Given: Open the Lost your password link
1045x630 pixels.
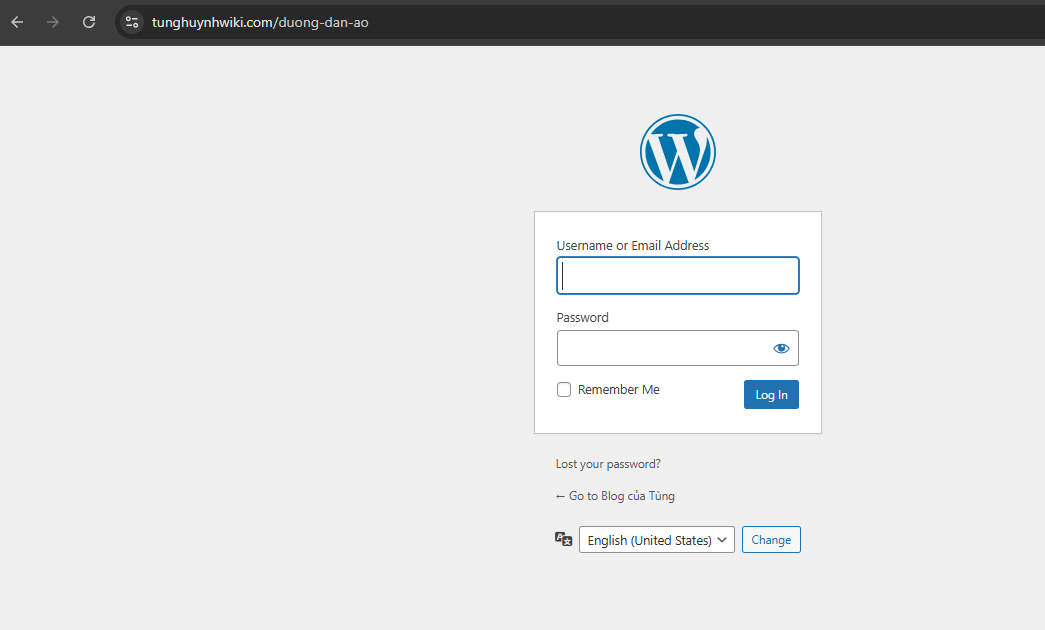Looking at the screenshot, I should [x=608, y=464].
